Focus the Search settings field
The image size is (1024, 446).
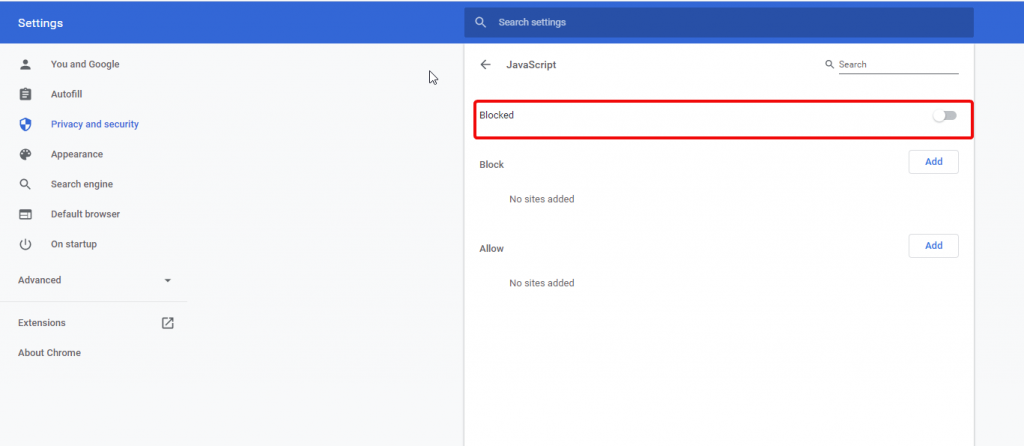point(718,22)
